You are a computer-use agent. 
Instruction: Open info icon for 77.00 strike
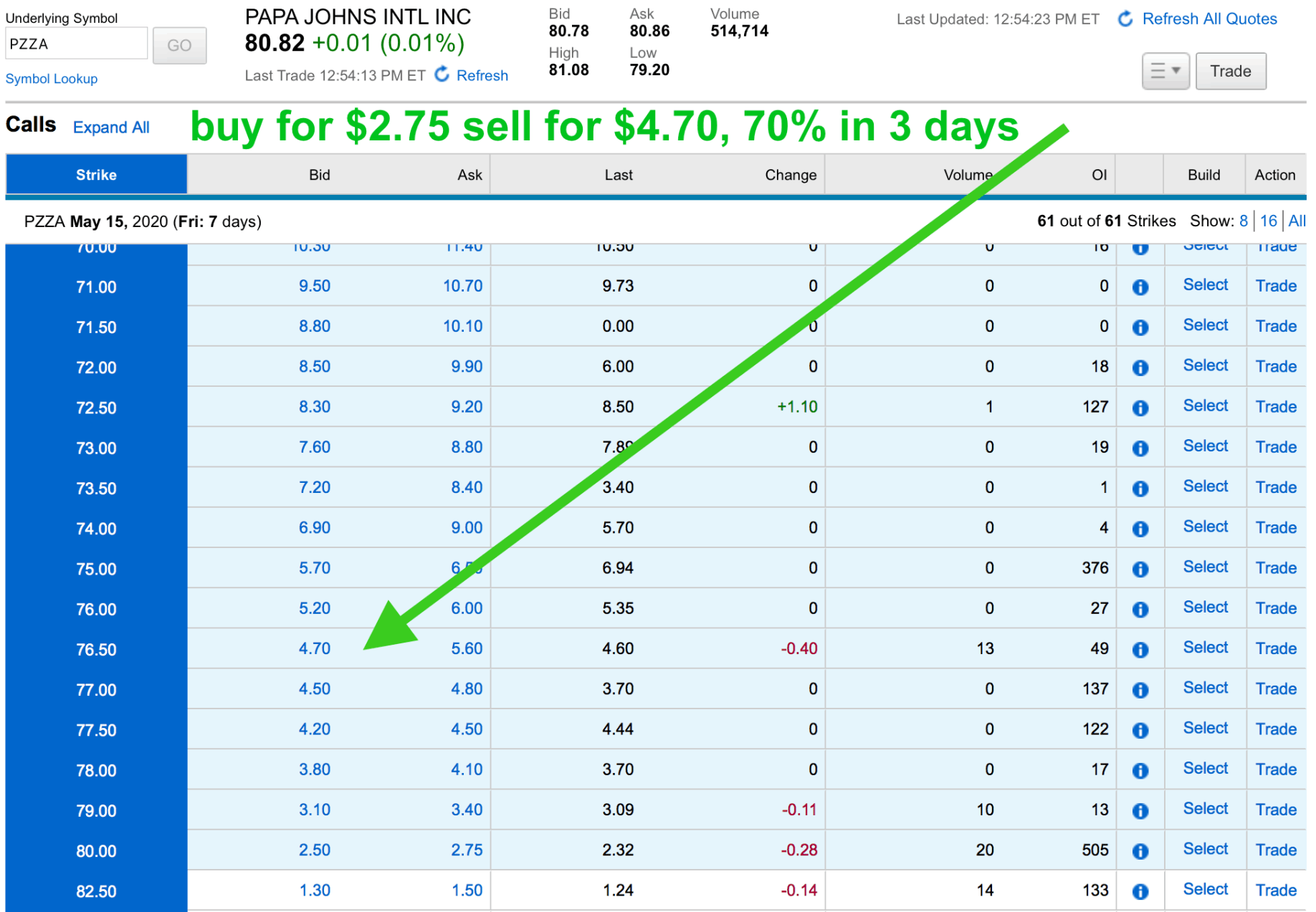coord(1140,690)
